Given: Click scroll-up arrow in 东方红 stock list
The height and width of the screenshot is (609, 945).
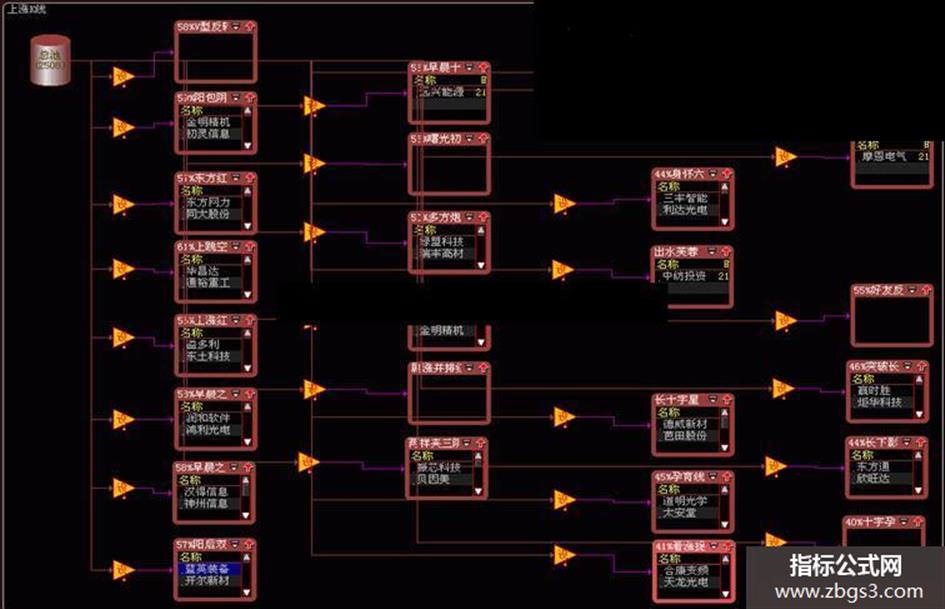Looking at the screenshot, I should coord(247,191).
